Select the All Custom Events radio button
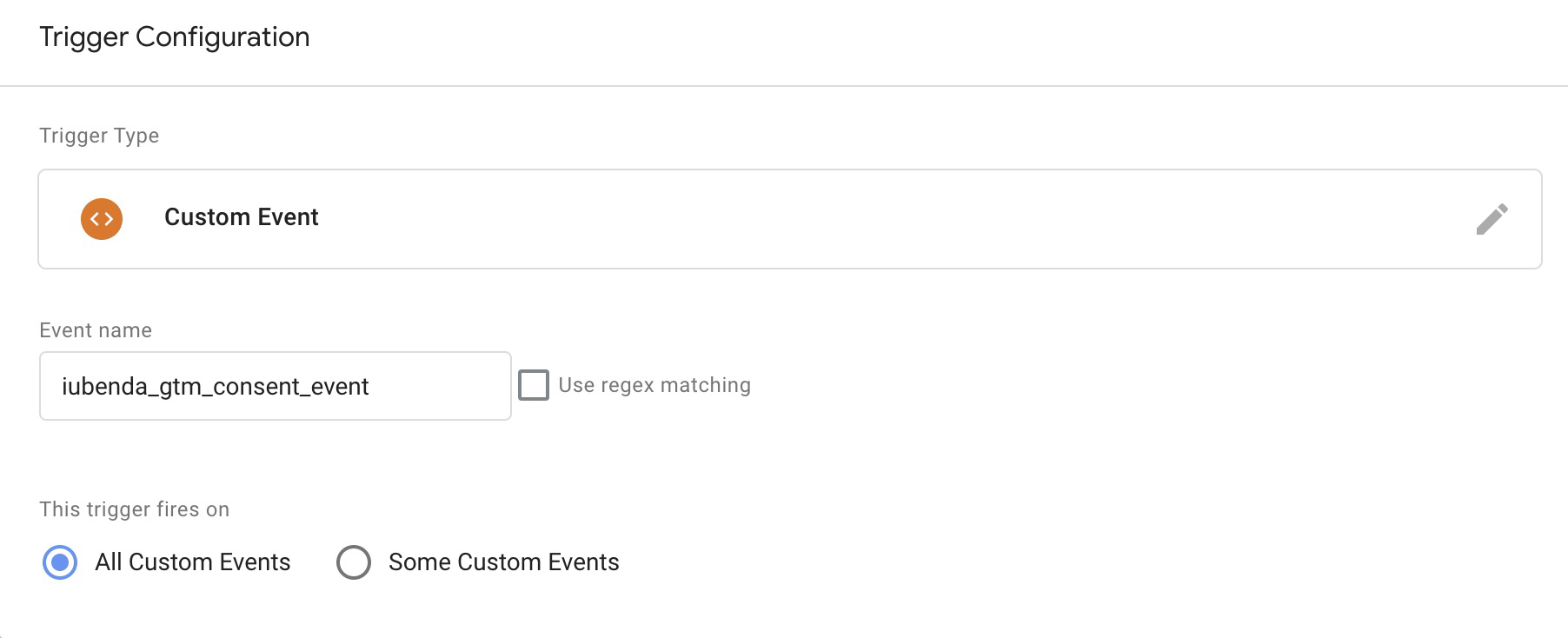Screen dimensions: 1568x638 tap(60, 562)
